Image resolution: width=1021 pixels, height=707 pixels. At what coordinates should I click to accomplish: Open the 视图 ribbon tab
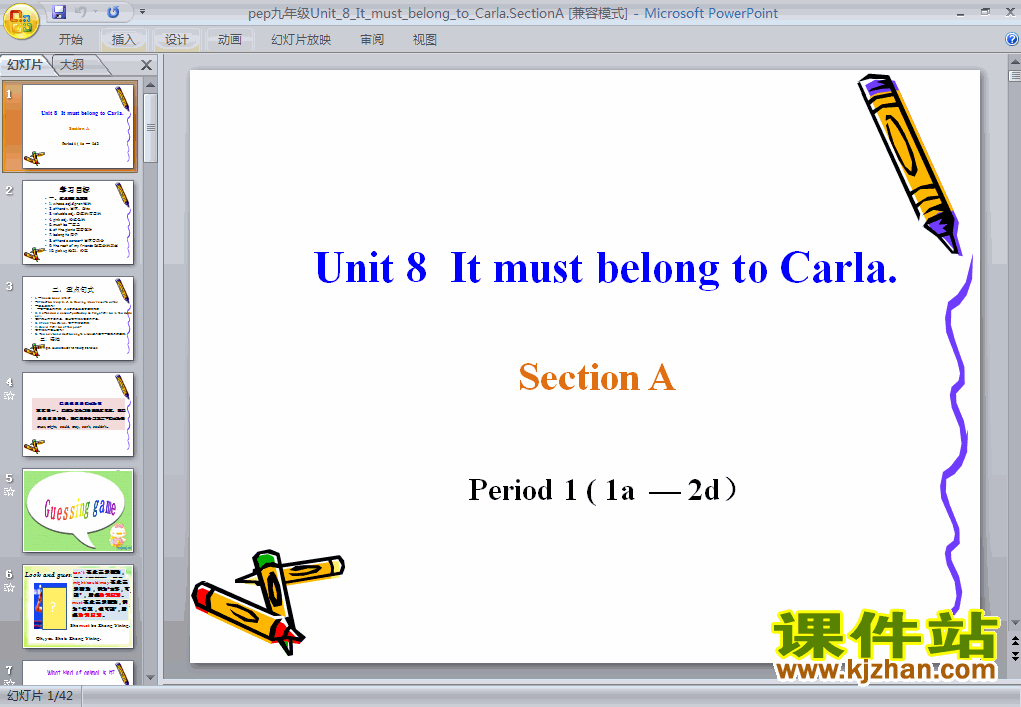[425, 40]
